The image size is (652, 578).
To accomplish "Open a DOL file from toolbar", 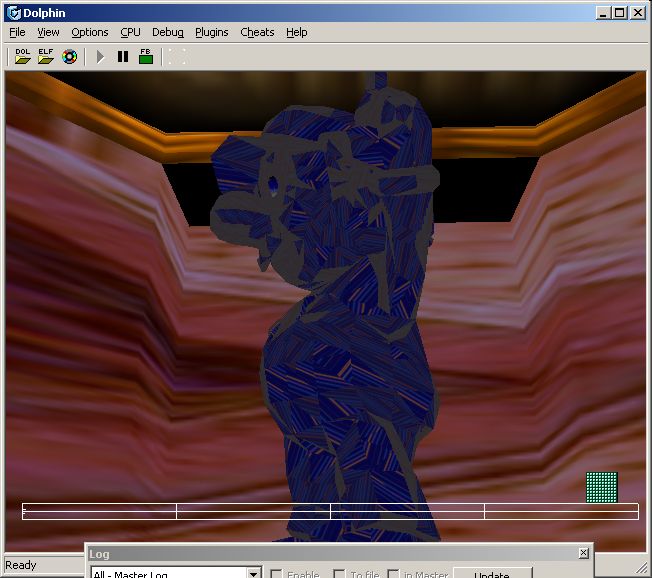I will click(22, 56).
